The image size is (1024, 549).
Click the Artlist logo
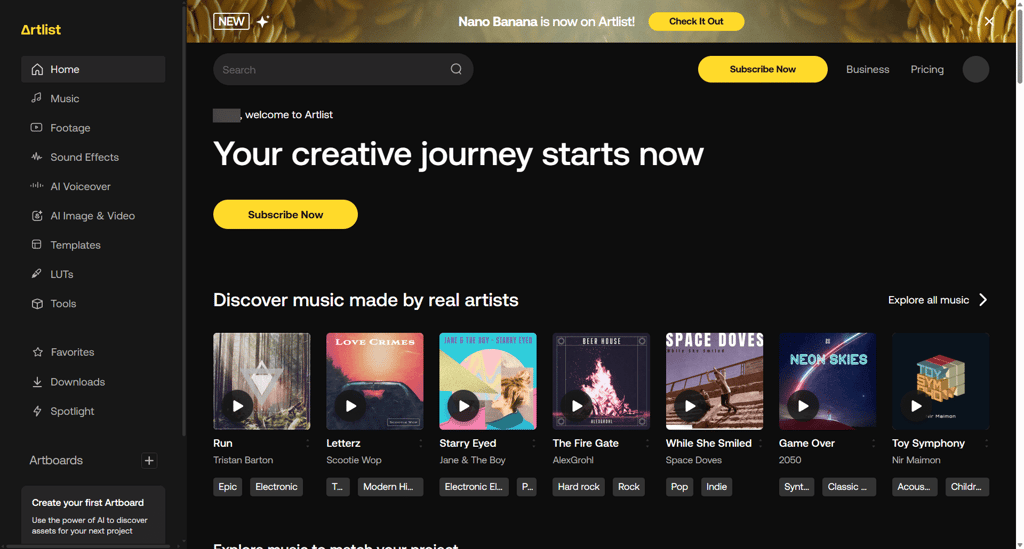pyautogui.click(x=40, y=29)
